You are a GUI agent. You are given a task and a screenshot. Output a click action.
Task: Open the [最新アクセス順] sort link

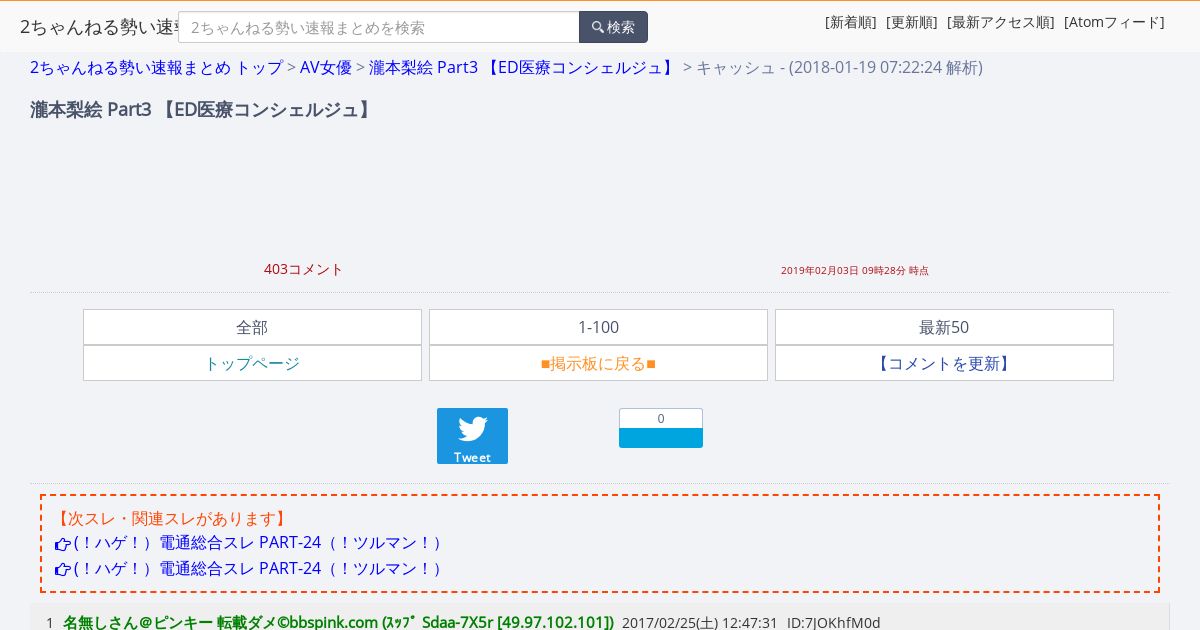pyautogui.click(x=1001, y=22)
